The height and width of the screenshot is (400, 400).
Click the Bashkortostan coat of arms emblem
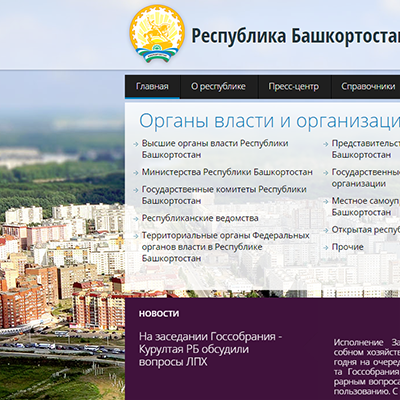pos(157,33)
